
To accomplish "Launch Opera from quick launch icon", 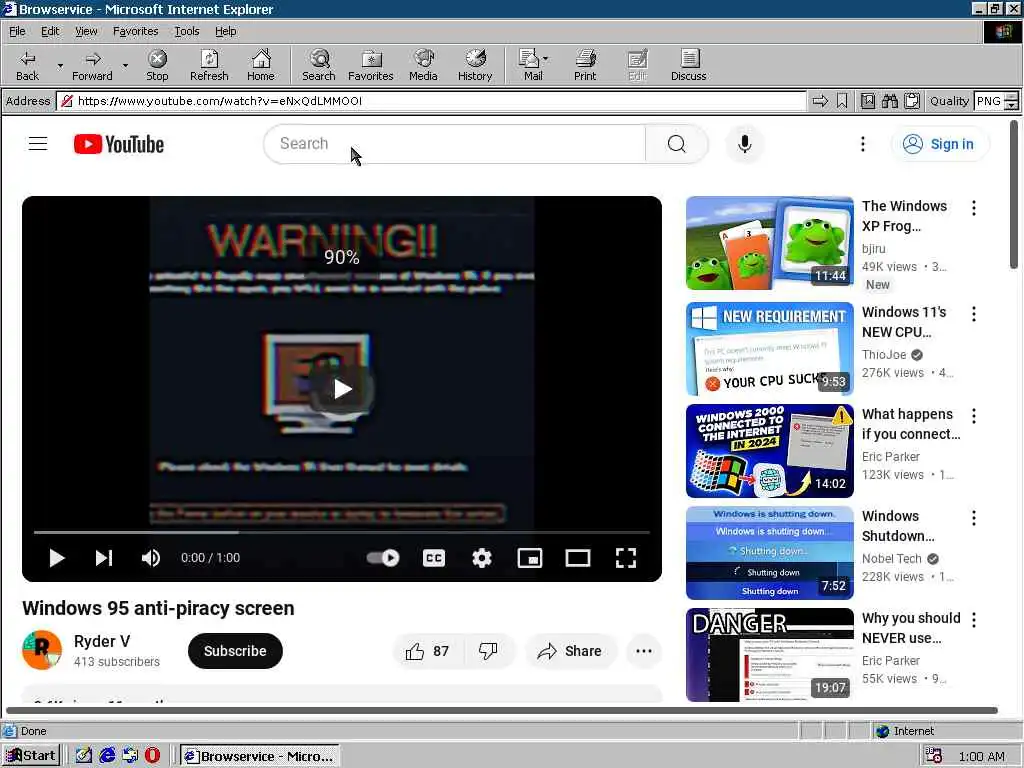I will (x=152, y=756).
